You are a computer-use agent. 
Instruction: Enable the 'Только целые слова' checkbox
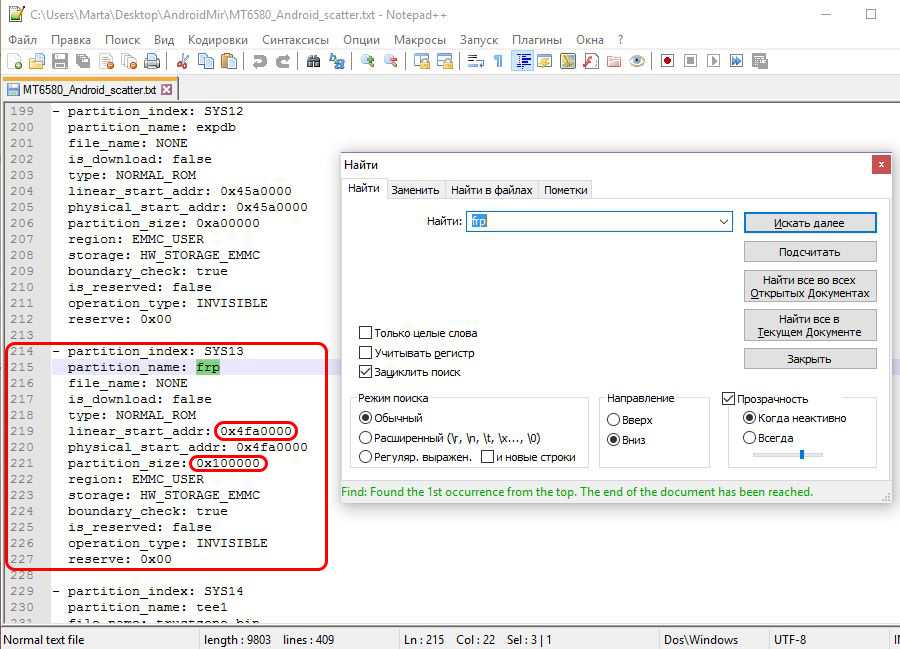(x=366, y=333)
